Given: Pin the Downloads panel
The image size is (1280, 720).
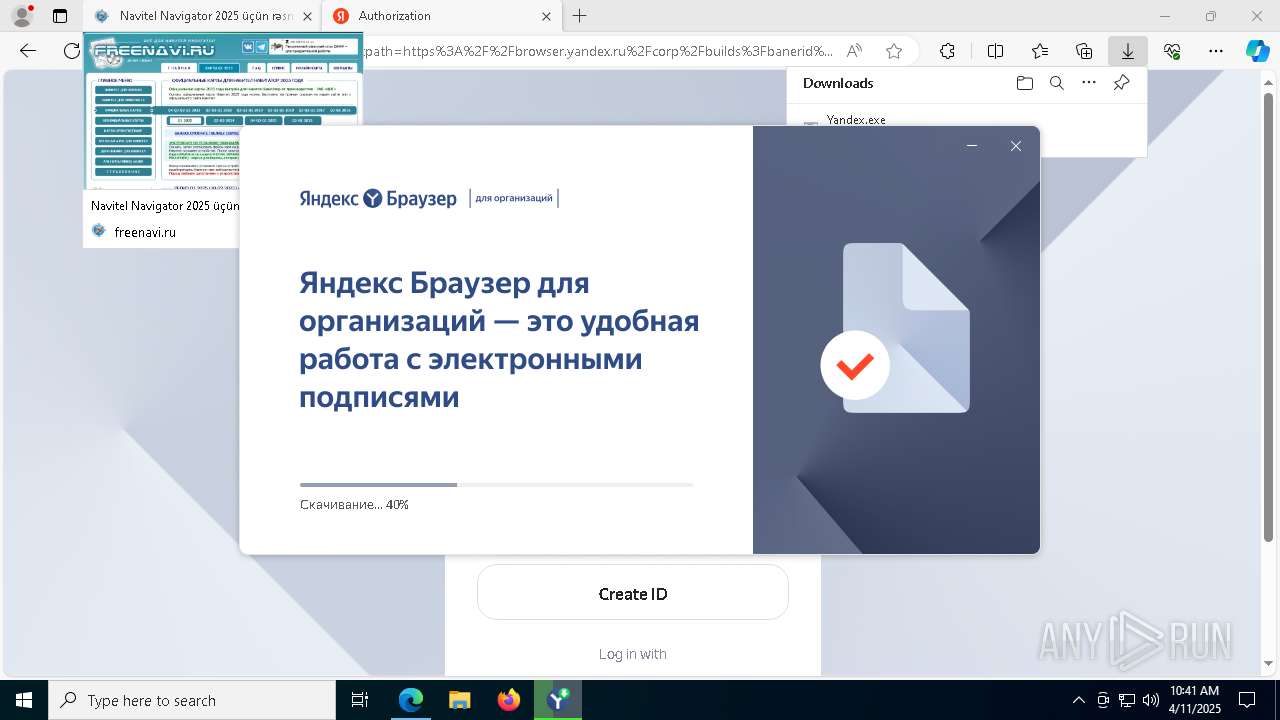Looking at the screenshot, I should (1121, 83).
